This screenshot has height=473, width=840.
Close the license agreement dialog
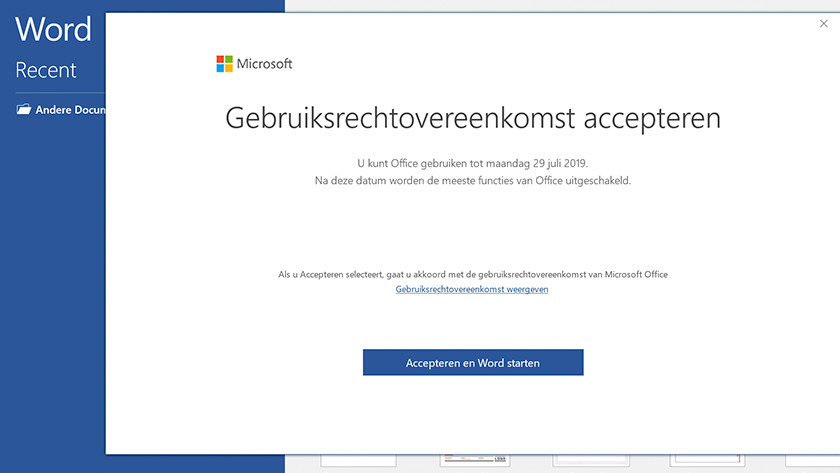pos(823,23)
